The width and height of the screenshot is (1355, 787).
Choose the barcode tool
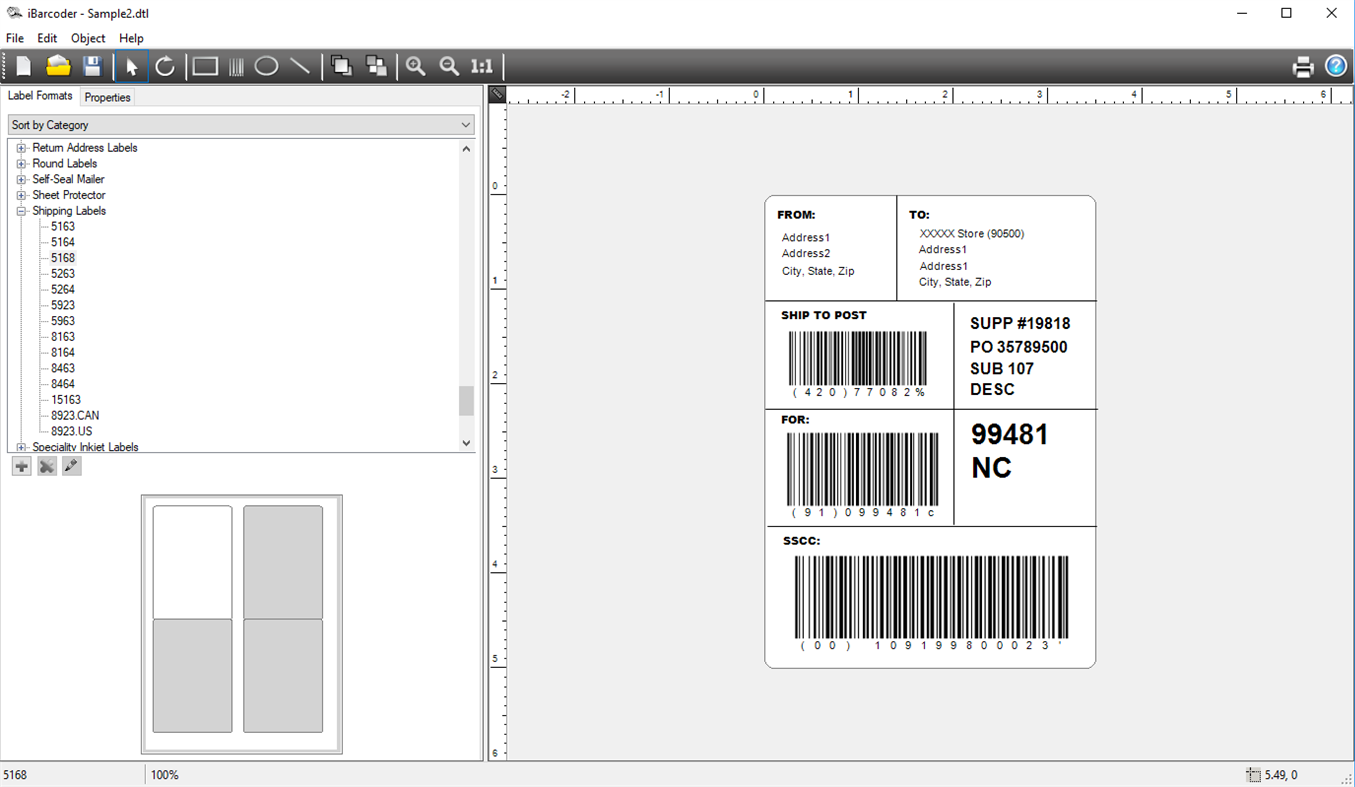[x=236, y=67]
